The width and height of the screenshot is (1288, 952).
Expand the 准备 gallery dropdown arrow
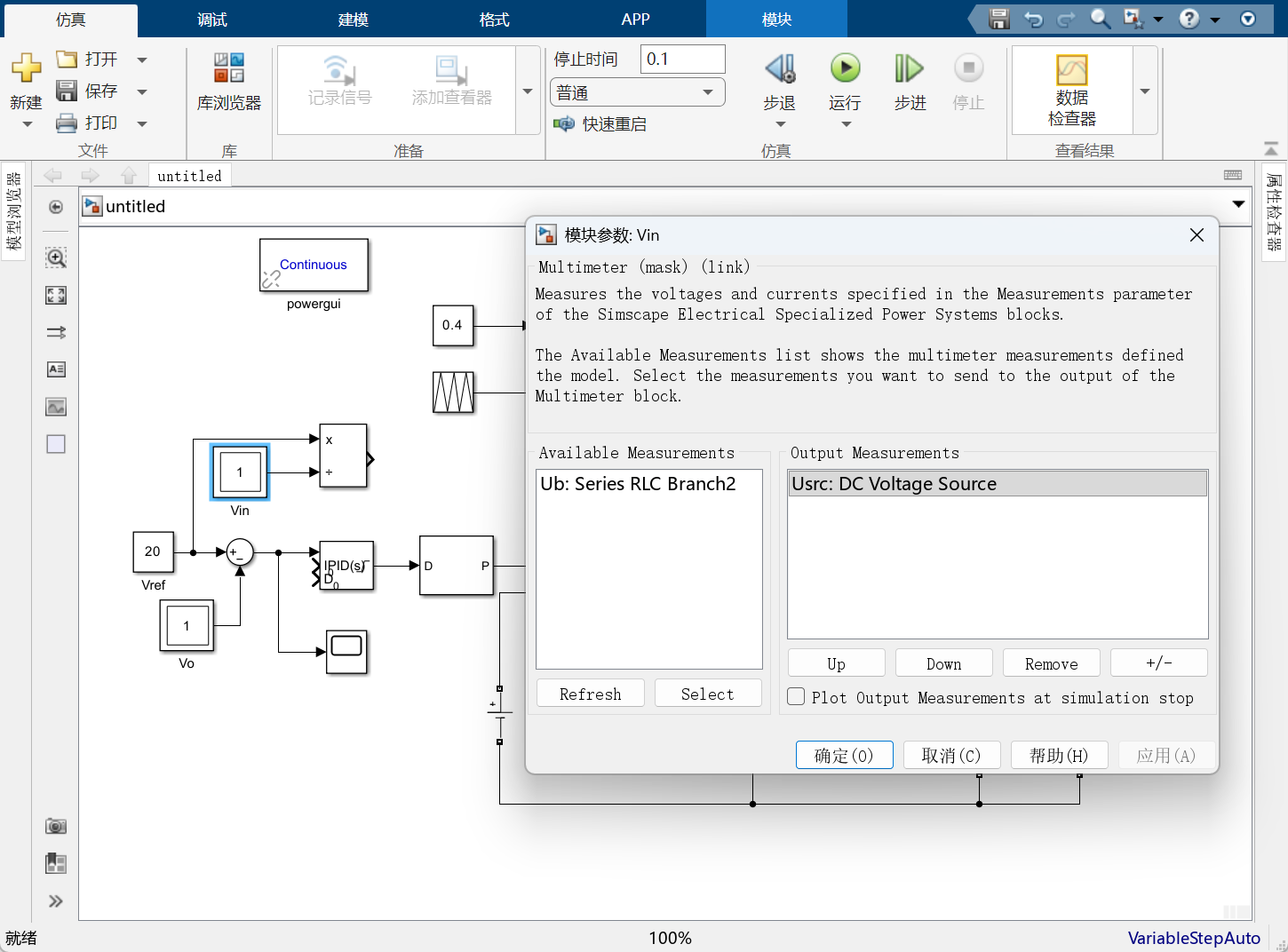tap(528, 91)
